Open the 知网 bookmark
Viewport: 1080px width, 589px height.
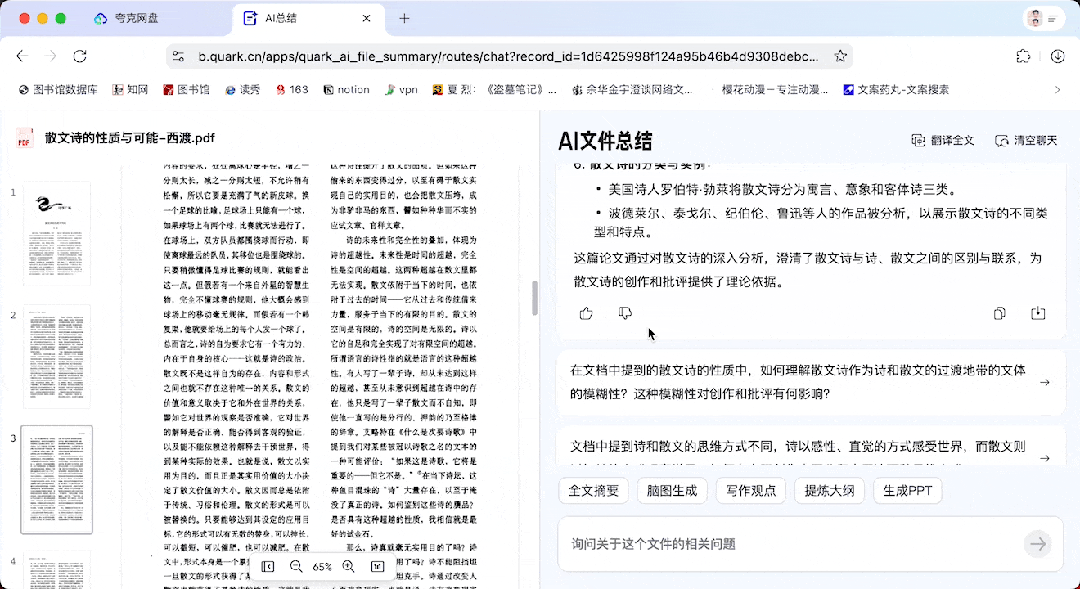tap(130, 89)
